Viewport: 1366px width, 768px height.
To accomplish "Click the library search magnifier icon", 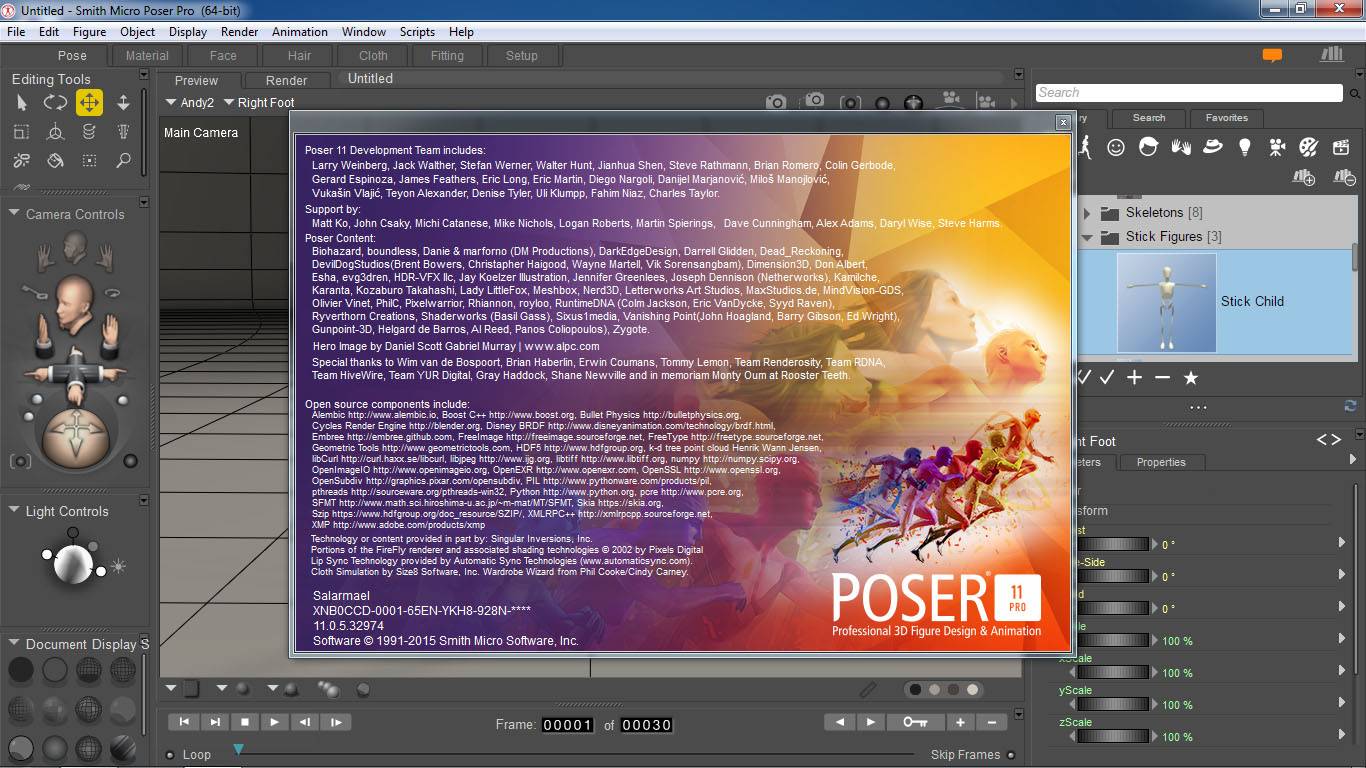I will [1353, 93].
